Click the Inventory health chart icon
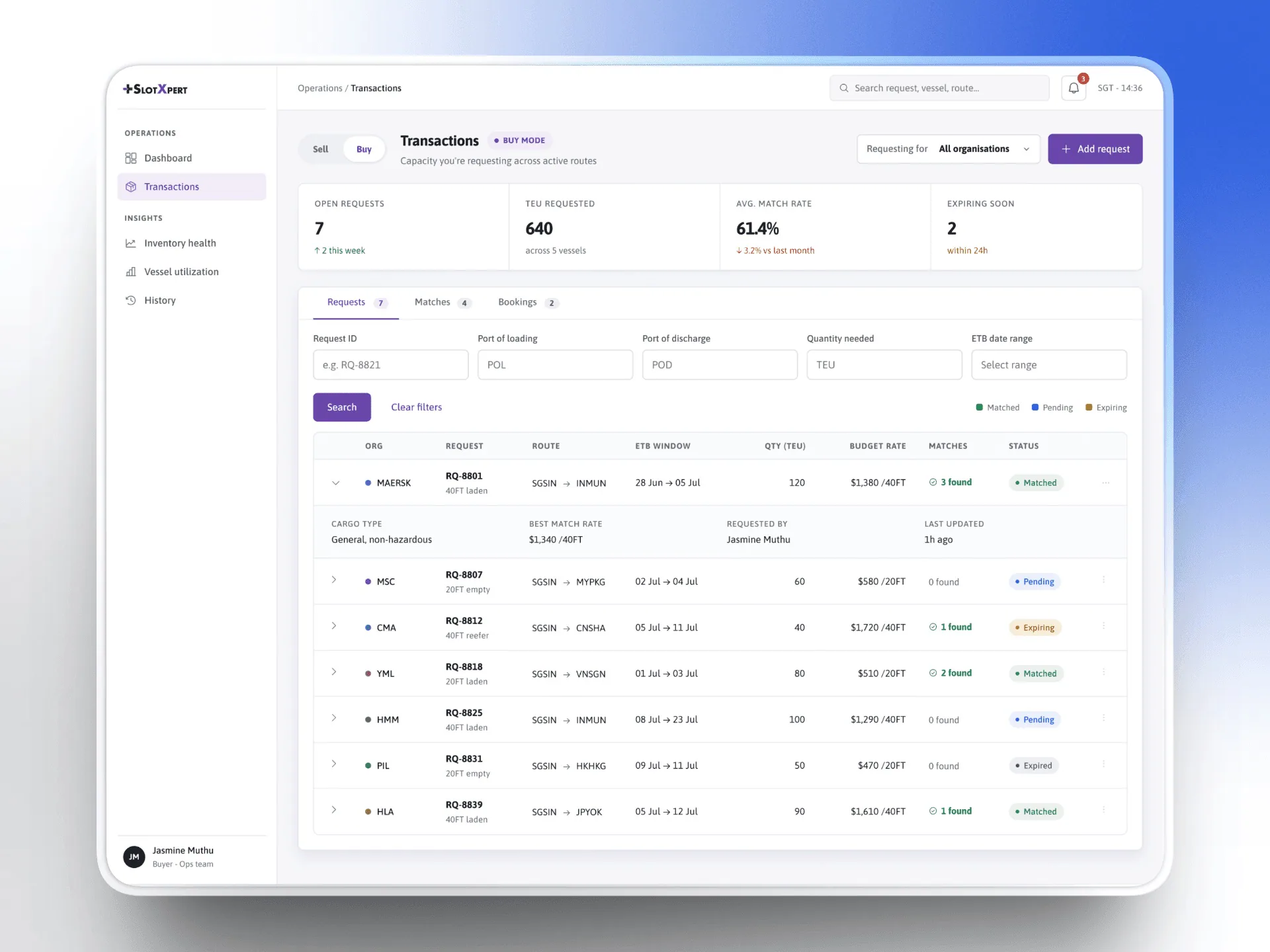The height and width of the screenshot is (952, 1270). click(x=131, y=243)
